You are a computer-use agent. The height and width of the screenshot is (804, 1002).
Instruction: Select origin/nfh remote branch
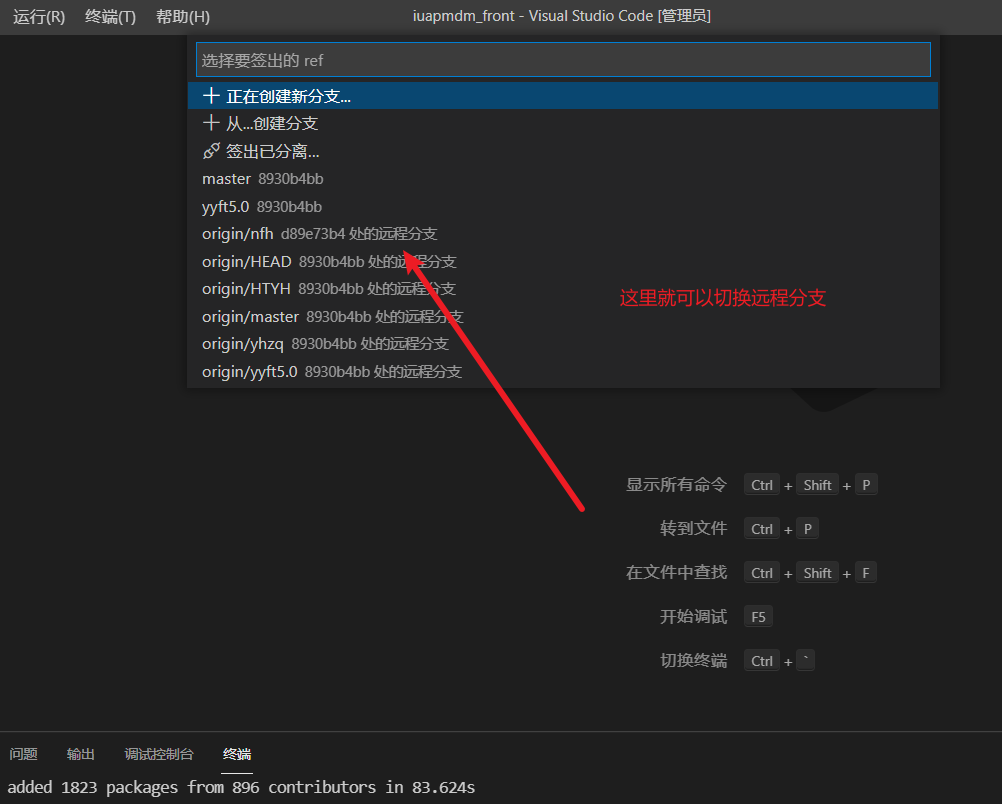tap(563, 234)
